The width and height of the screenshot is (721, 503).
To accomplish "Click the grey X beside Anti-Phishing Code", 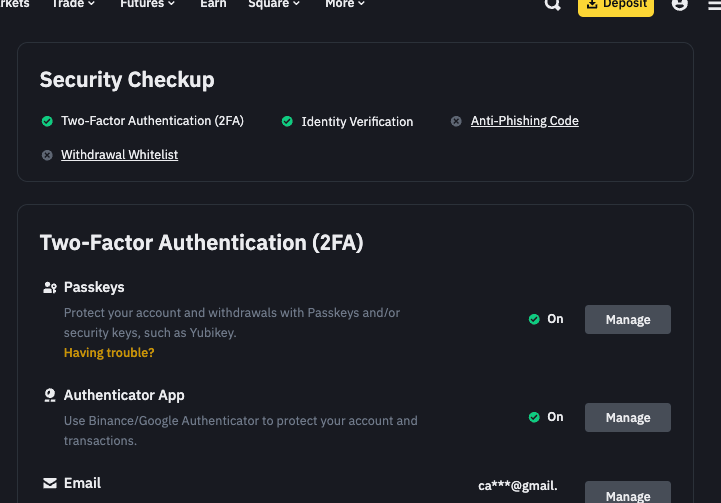I will coord(456,121).
